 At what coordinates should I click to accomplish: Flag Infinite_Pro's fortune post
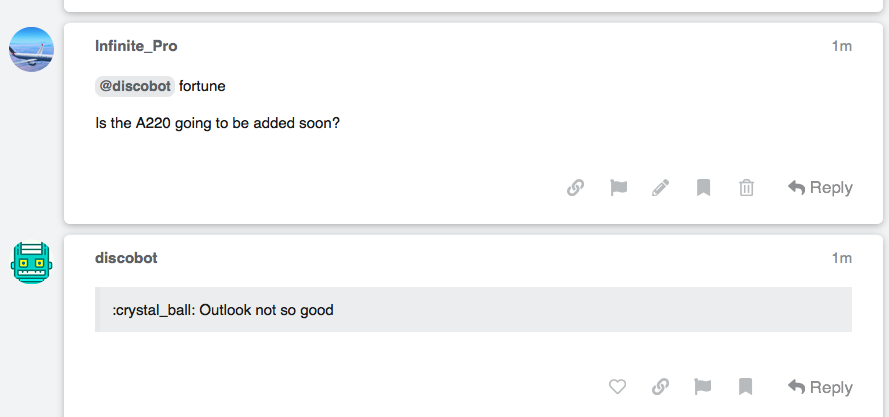tap(618, 187)
